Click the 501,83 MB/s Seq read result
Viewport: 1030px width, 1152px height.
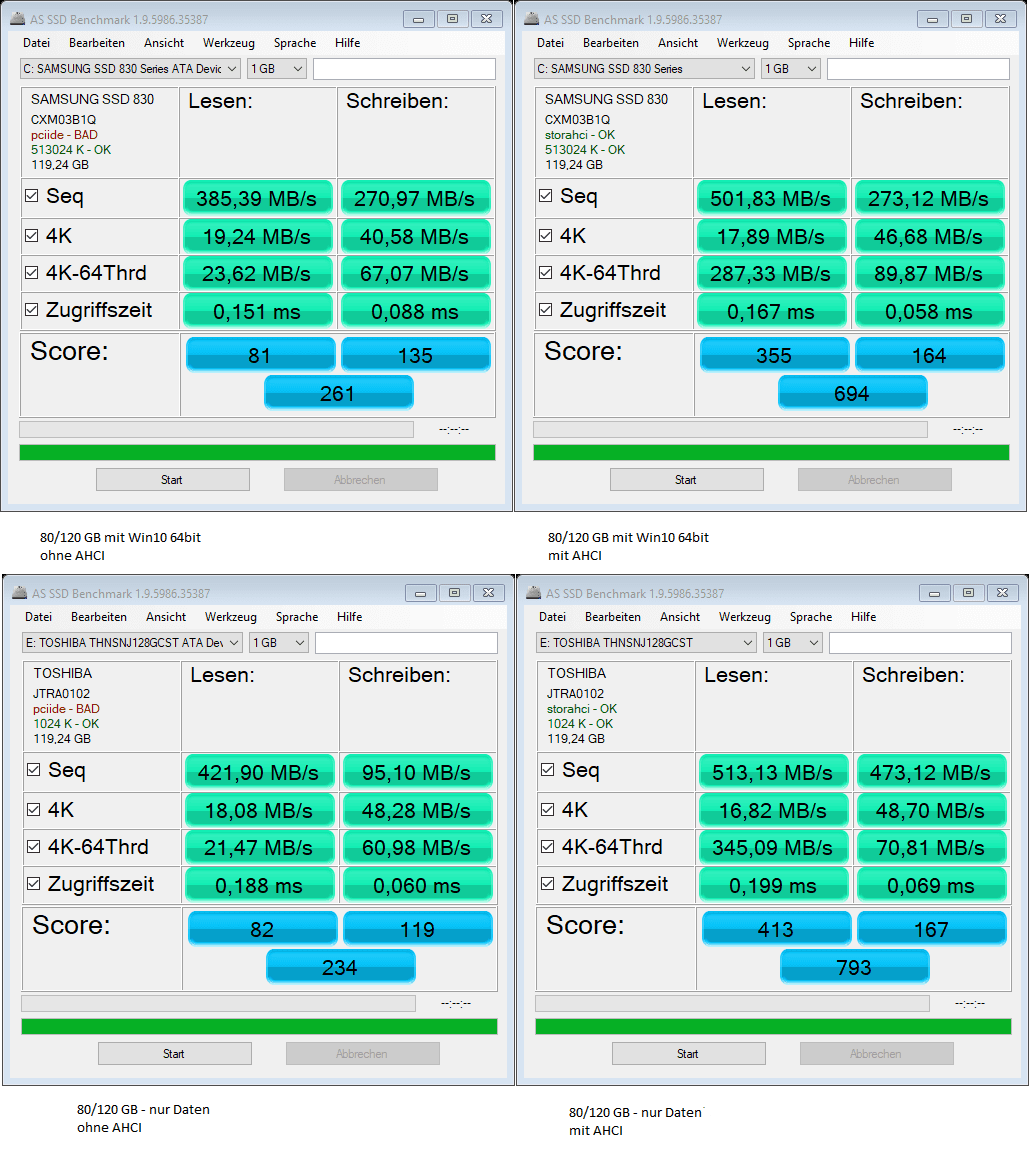click(771, 198)
